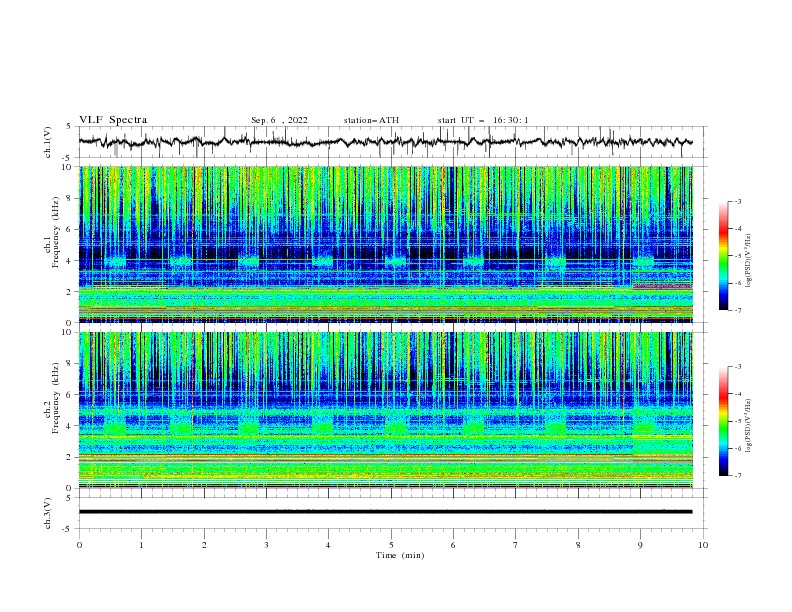Click the upper log(PSD) colorbar label
The height and width of the screenshot is (612, 792).
[749, 261]
